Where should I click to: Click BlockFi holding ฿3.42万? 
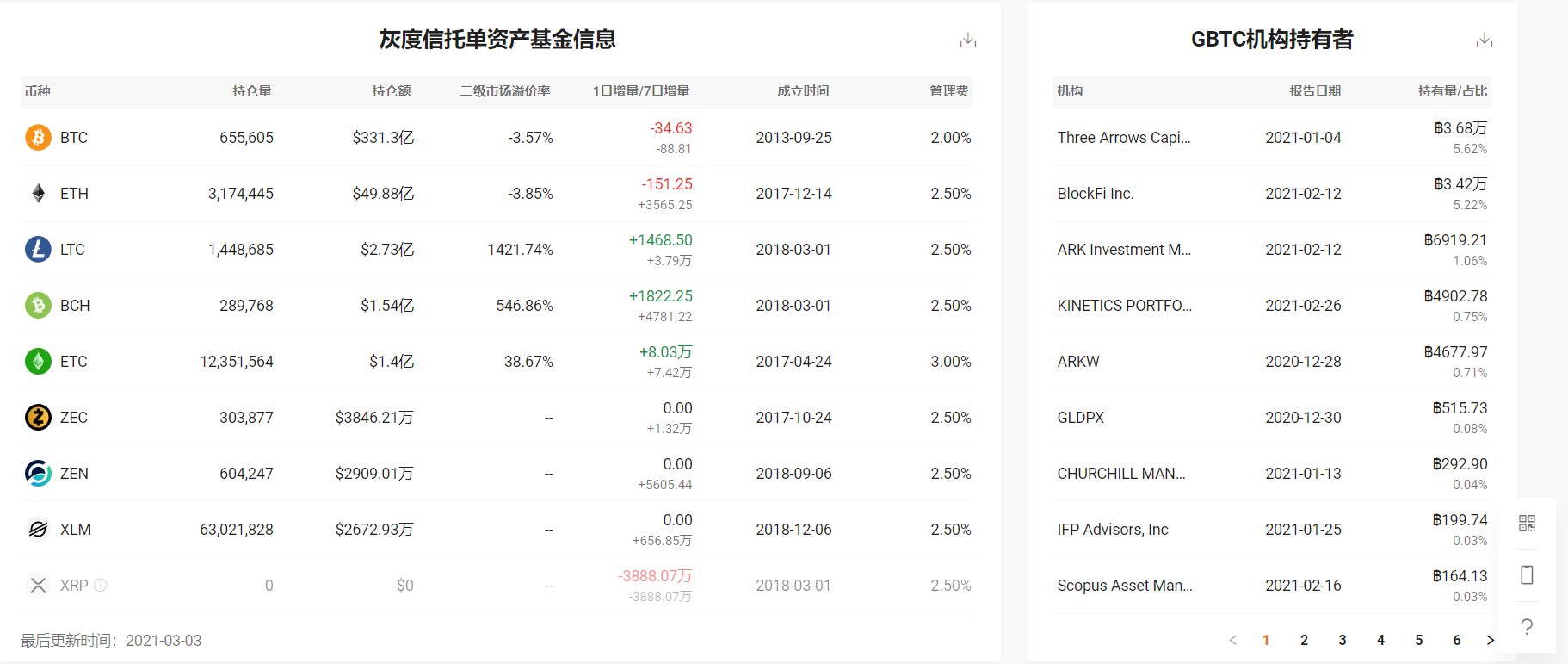pyautogui.click(x=1460, y=184)
